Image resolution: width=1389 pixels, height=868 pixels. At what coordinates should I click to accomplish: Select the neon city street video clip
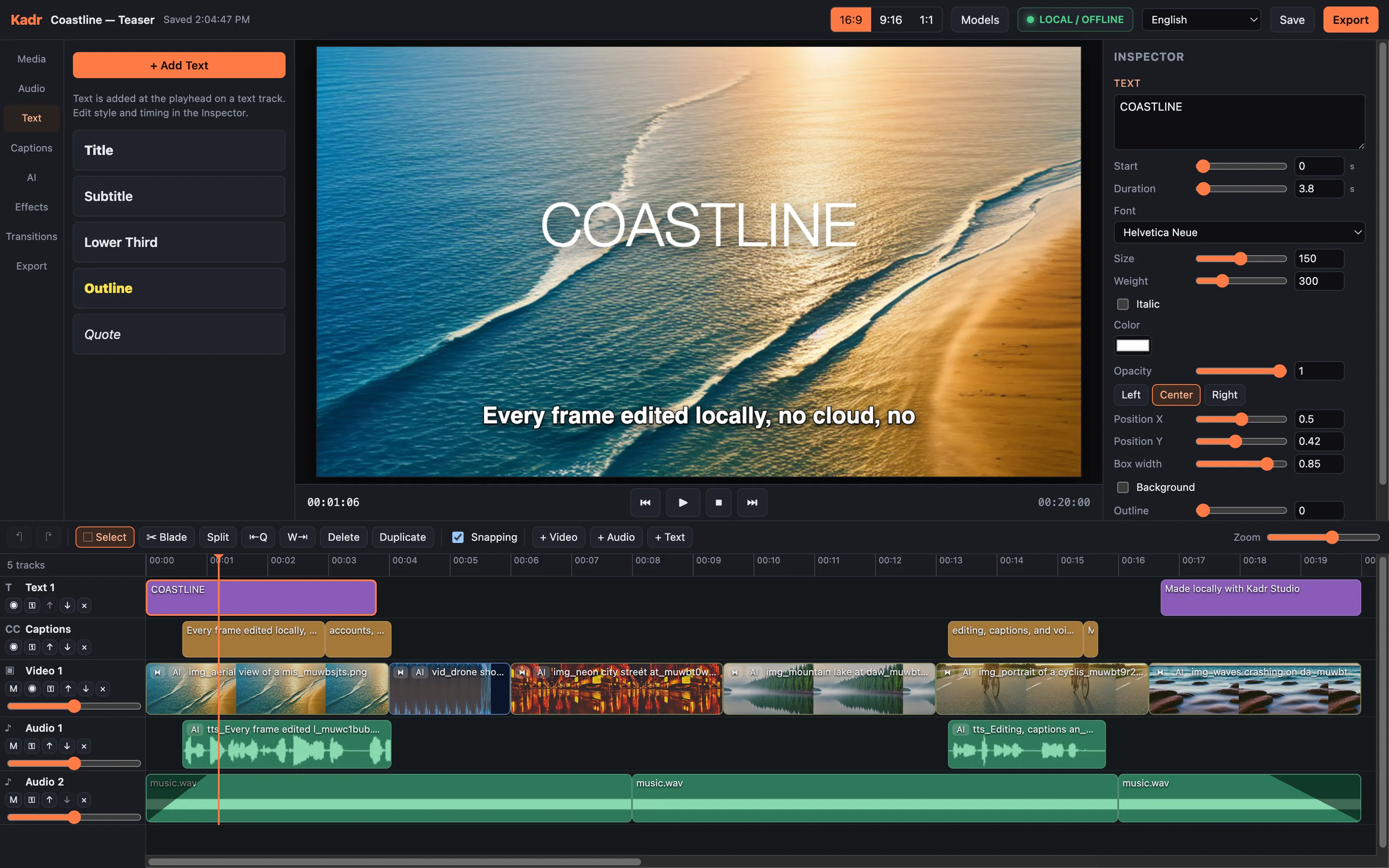[x=616, y=688]
